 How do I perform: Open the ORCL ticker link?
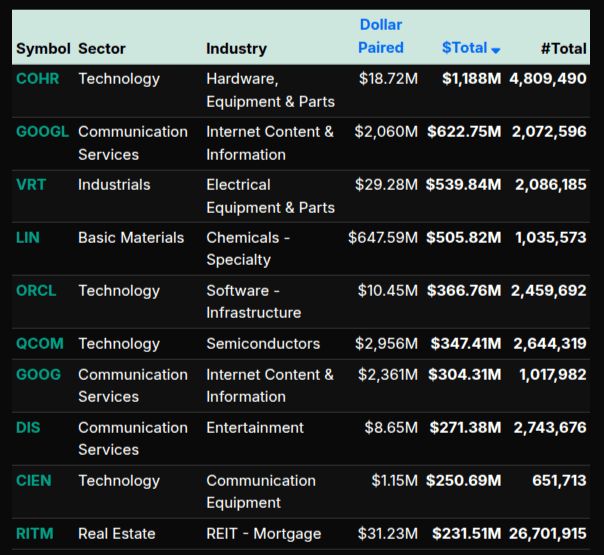click(x=36, y=291)
